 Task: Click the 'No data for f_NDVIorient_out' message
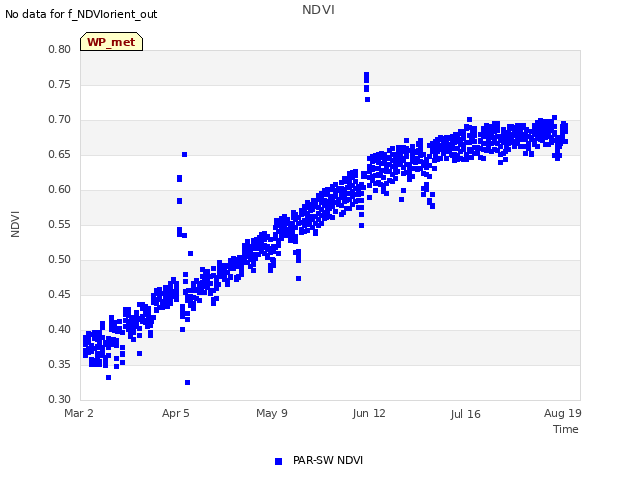click(x=81, y=14)
